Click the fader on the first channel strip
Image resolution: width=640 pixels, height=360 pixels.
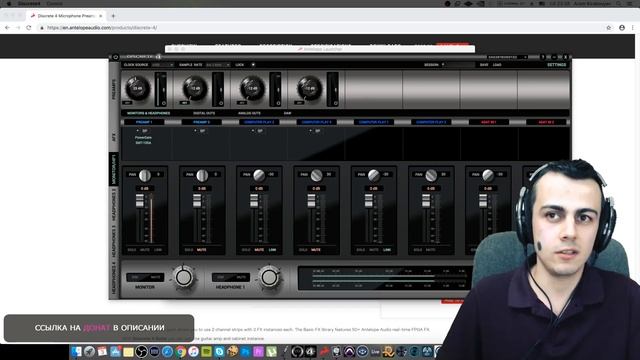pyautogui.click(x=140, y=200)
